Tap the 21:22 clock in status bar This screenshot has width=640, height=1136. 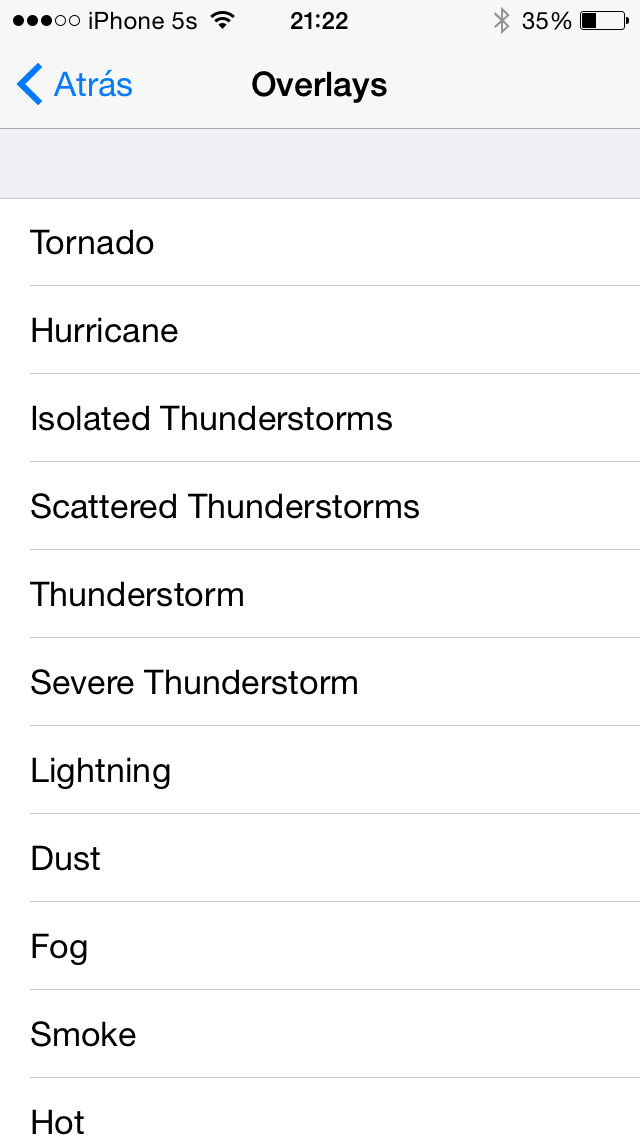[x=319, y=20]
